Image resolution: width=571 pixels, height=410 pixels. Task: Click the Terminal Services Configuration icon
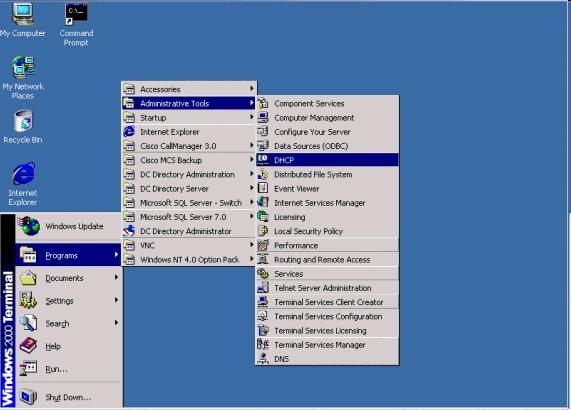(x=263, y=316)
